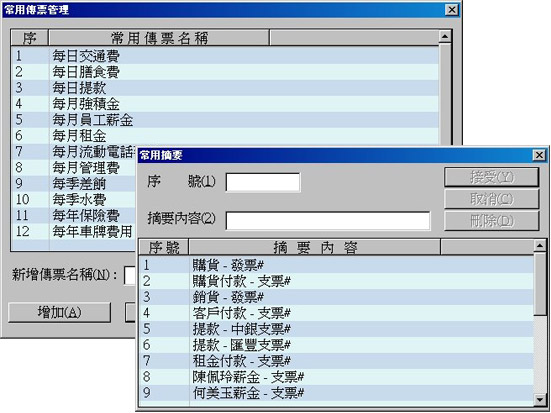Choose summary row 購貨 - 發票#

point(336,265)
